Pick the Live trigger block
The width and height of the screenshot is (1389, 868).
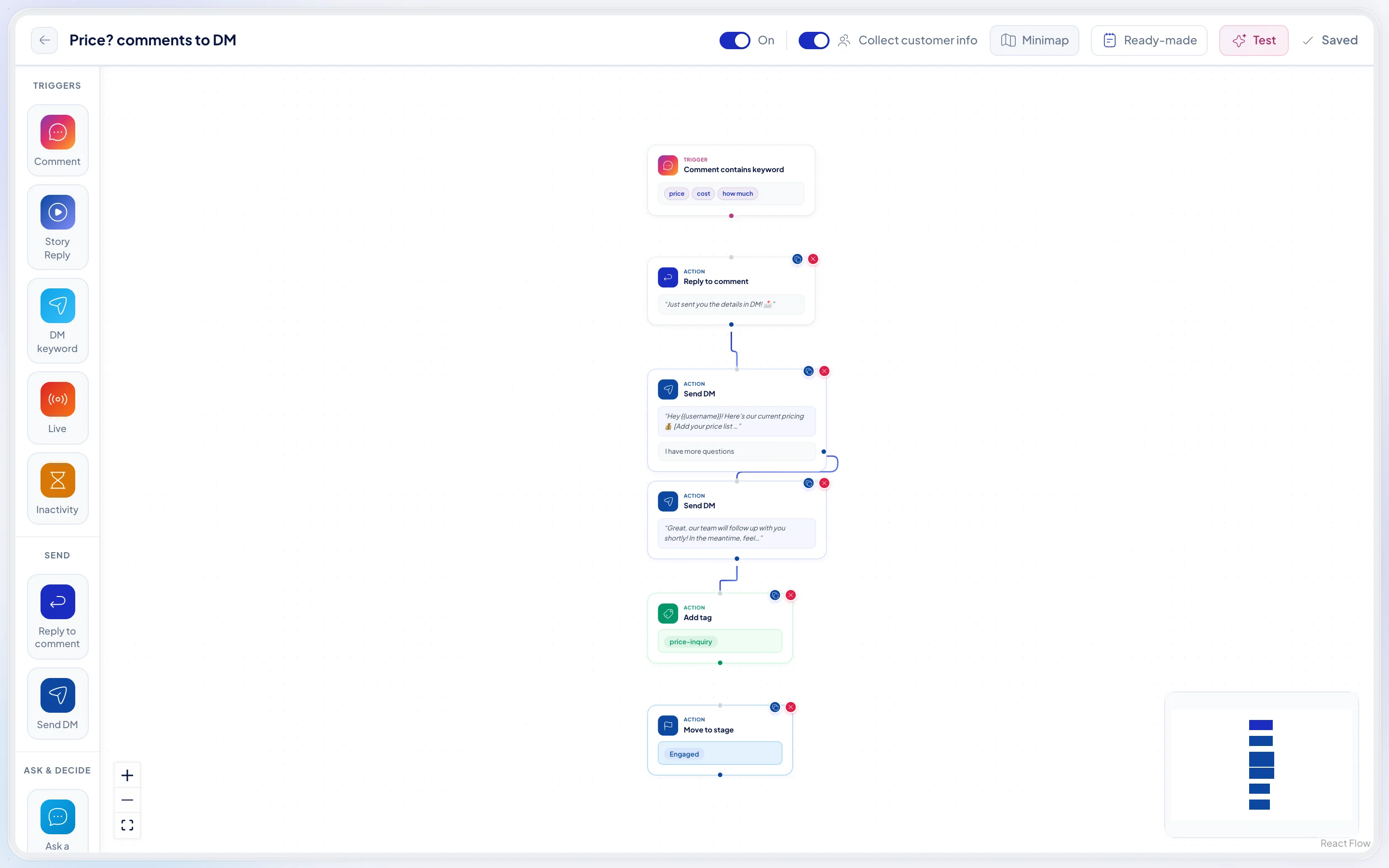pos(57,407)
